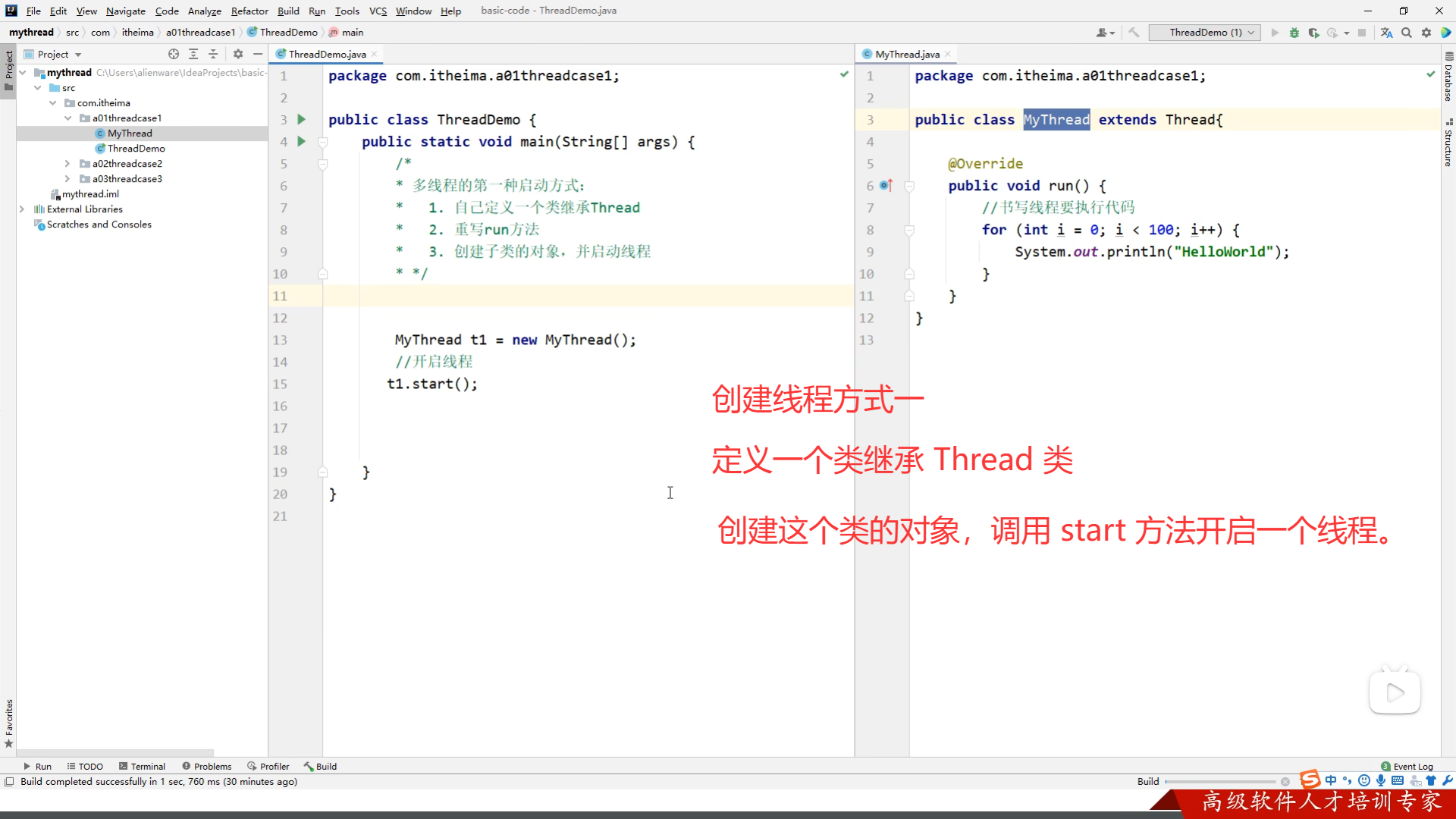Screen dimensions: 1456x819
Task: Expand External Libraries node
Action: 22,209
